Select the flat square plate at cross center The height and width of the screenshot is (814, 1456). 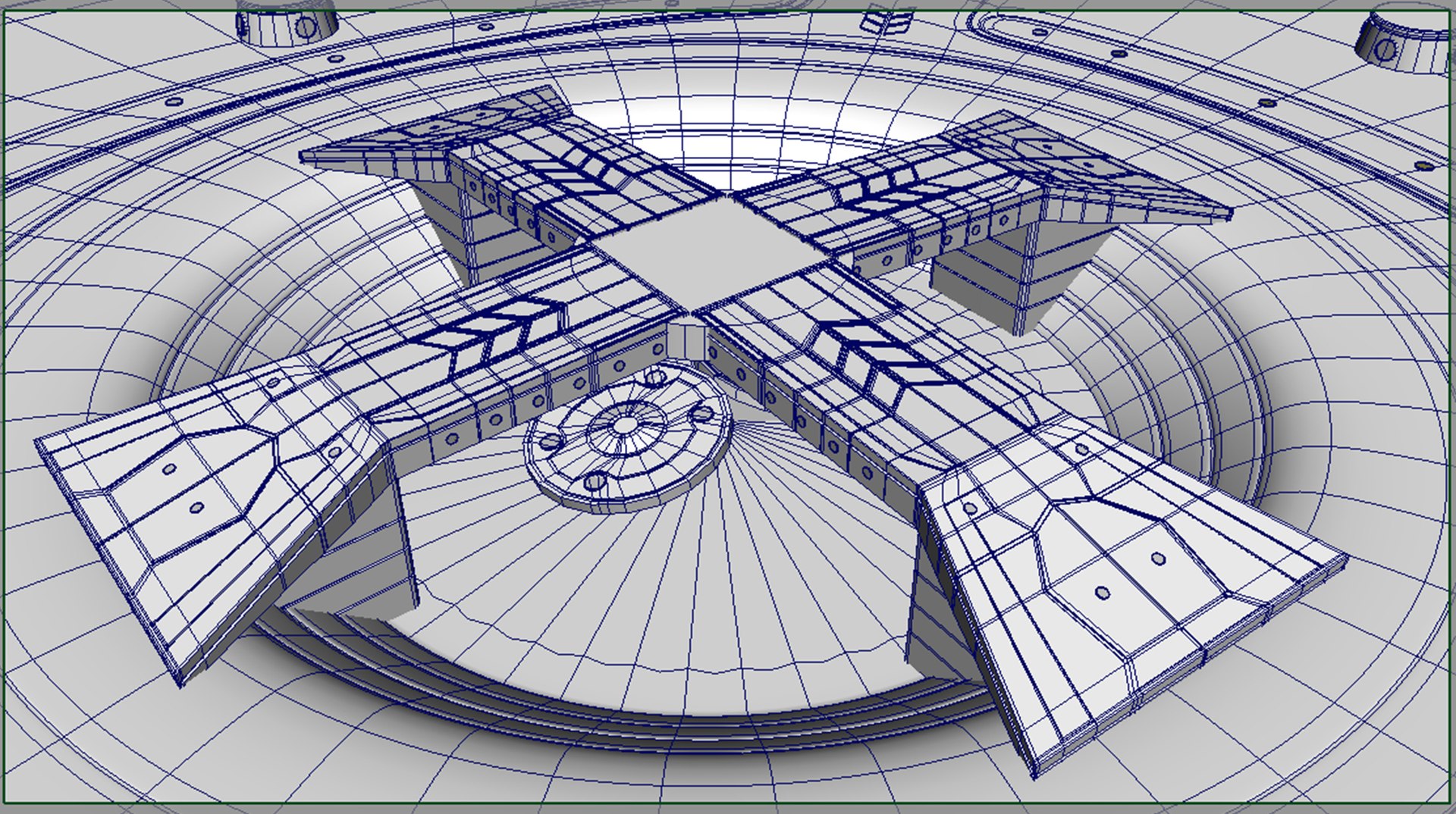[713, 254]
